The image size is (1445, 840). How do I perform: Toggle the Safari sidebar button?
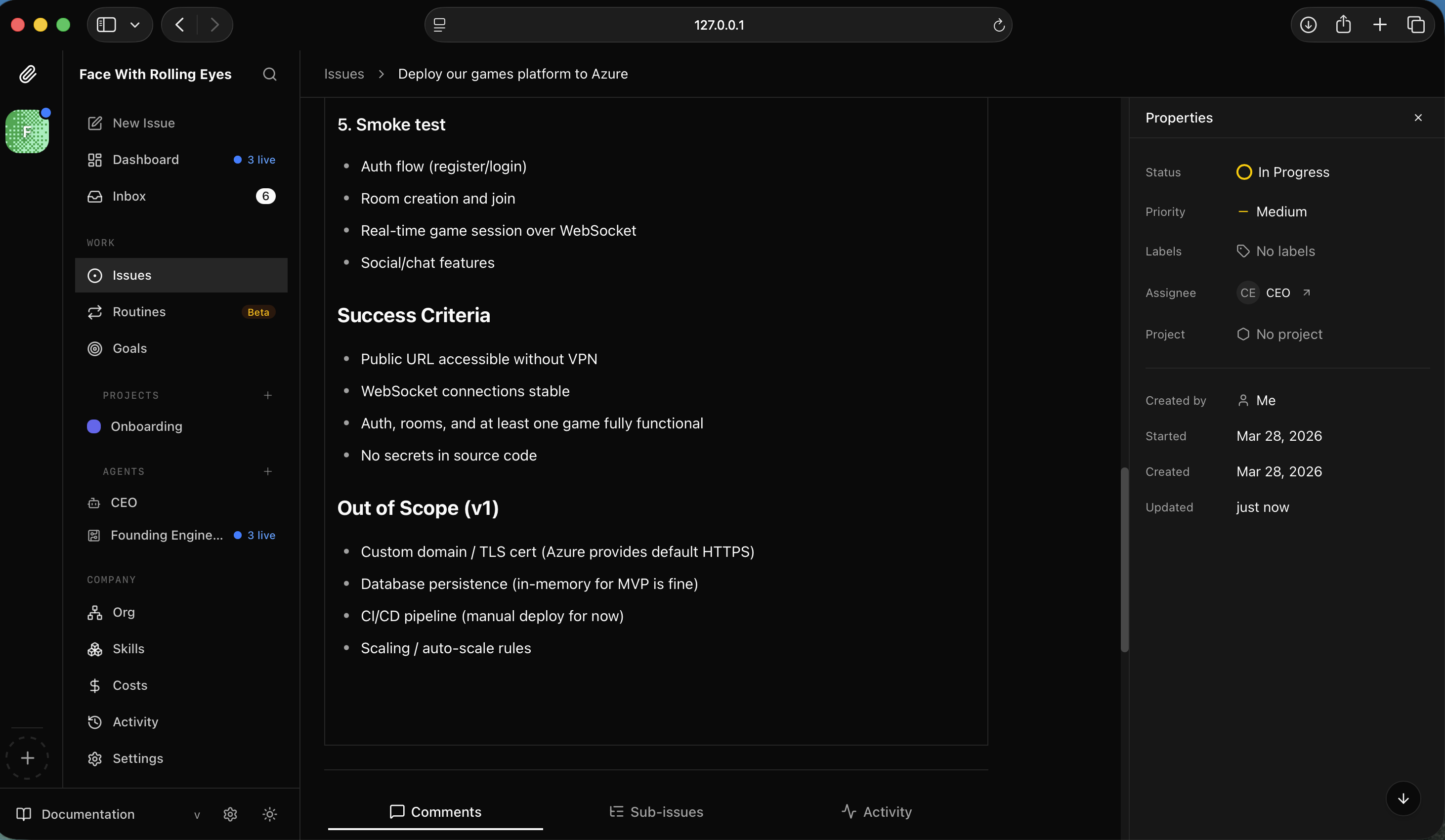point(107,25)
